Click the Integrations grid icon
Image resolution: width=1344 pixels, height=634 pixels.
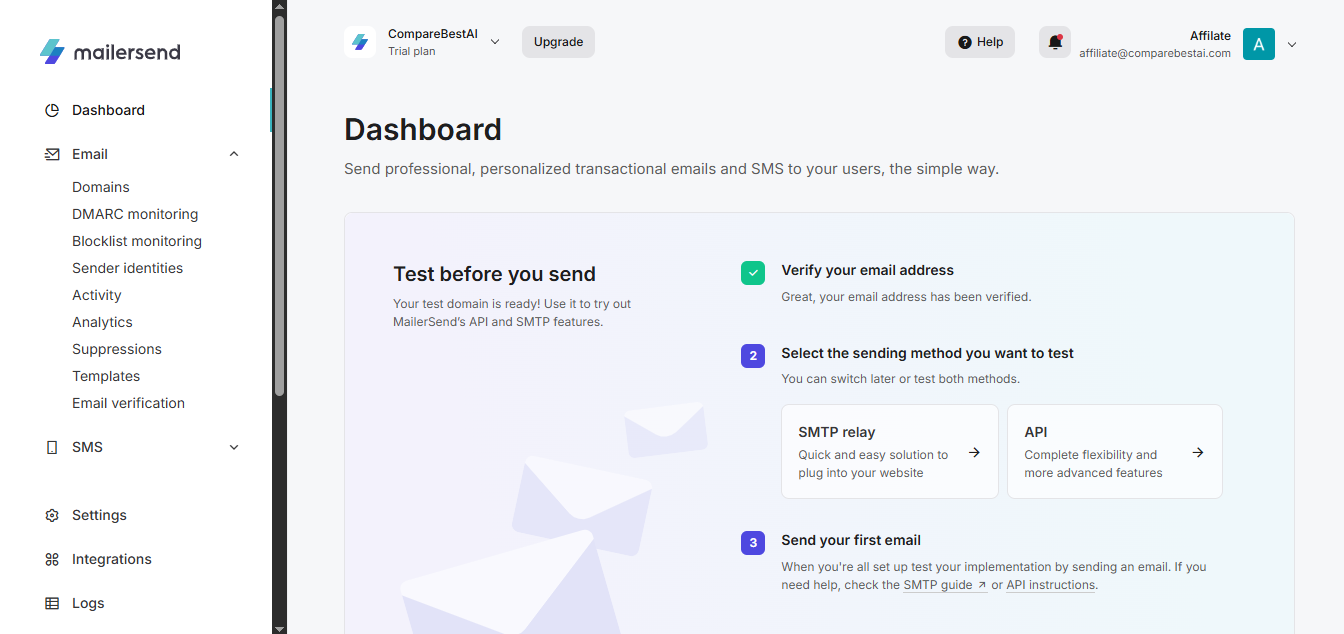52,559
